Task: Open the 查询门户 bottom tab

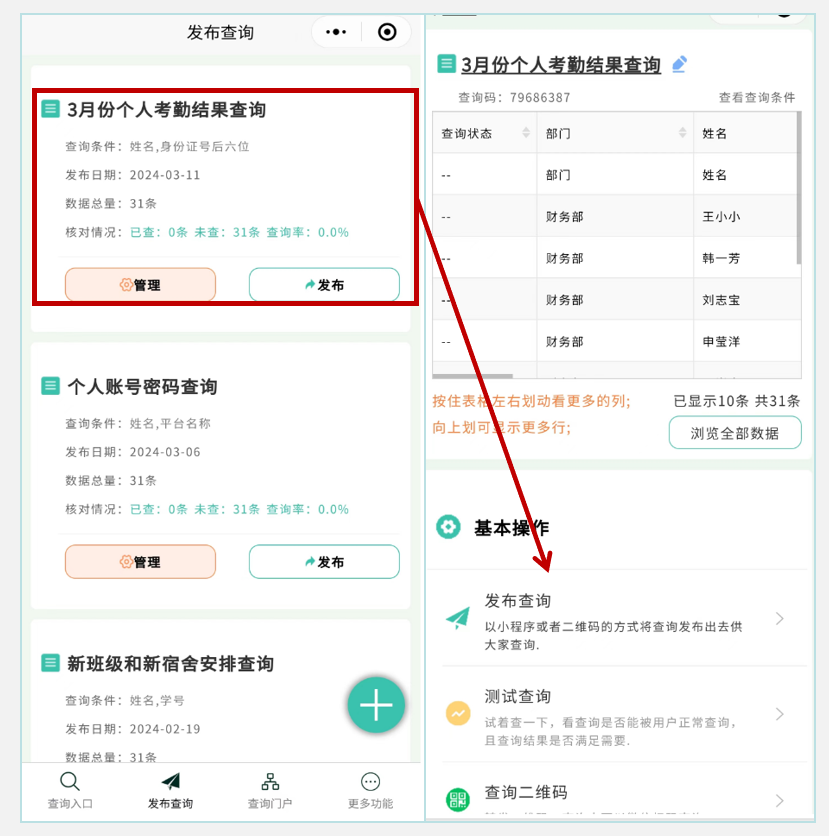Action: 270,791
